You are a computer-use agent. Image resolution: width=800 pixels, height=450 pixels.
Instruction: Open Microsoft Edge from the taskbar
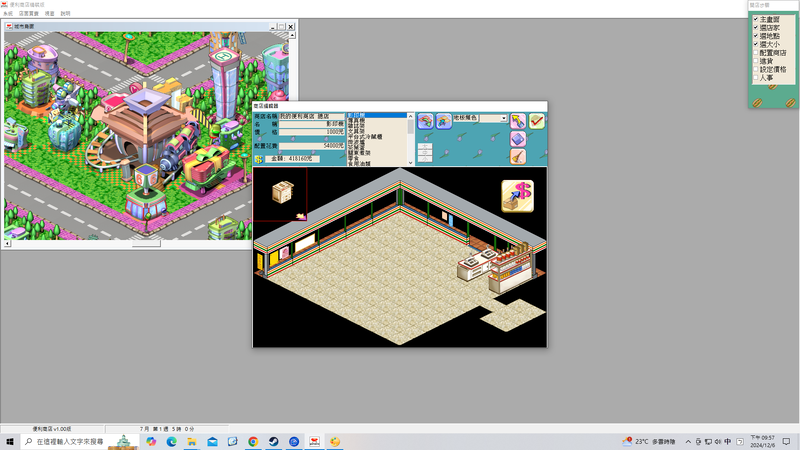[x=171, y=442]
